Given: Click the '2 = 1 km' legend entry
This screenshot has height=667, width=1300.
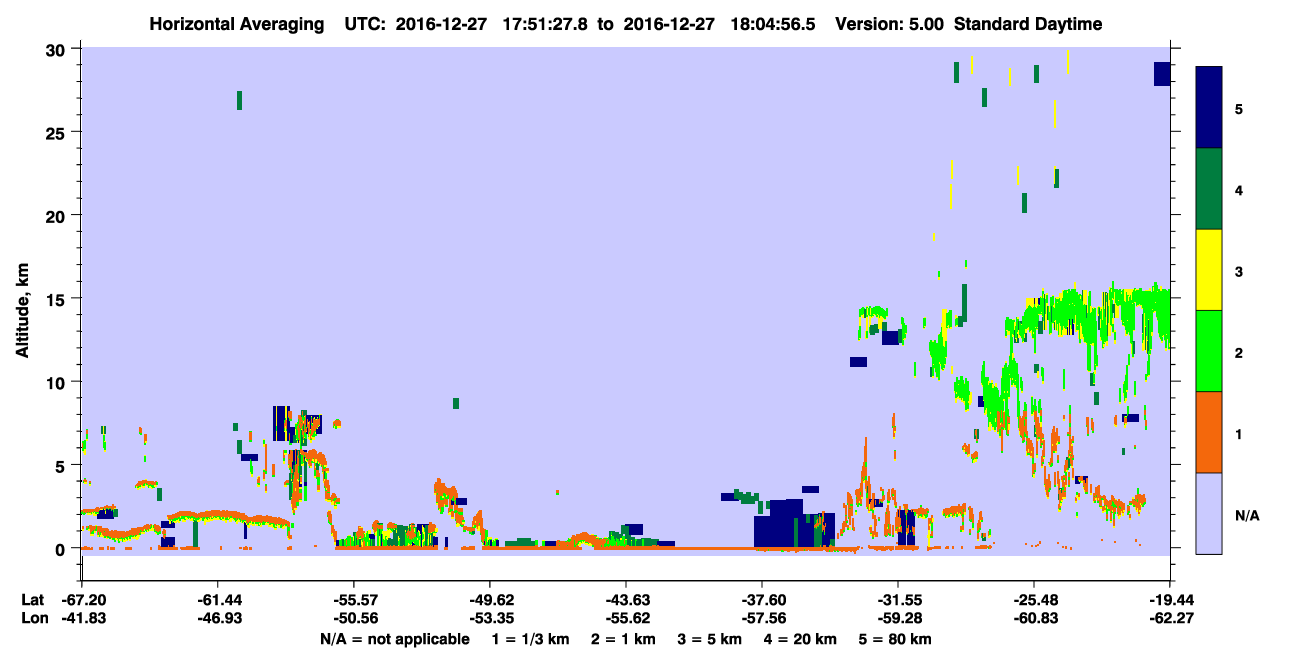Looking at the screenshot, I should pos(624,638).
